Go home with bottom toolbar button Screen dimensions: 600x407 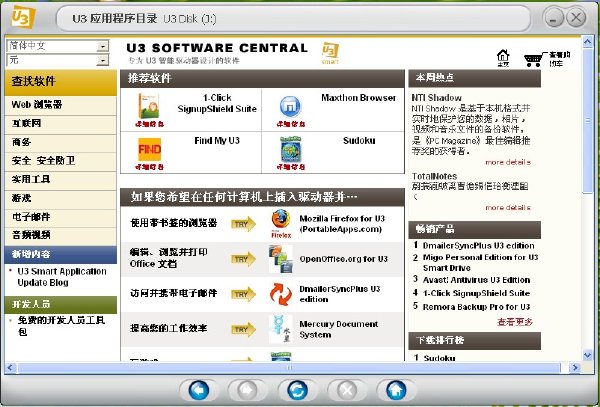pyautogui.click(x=396, y=390)
